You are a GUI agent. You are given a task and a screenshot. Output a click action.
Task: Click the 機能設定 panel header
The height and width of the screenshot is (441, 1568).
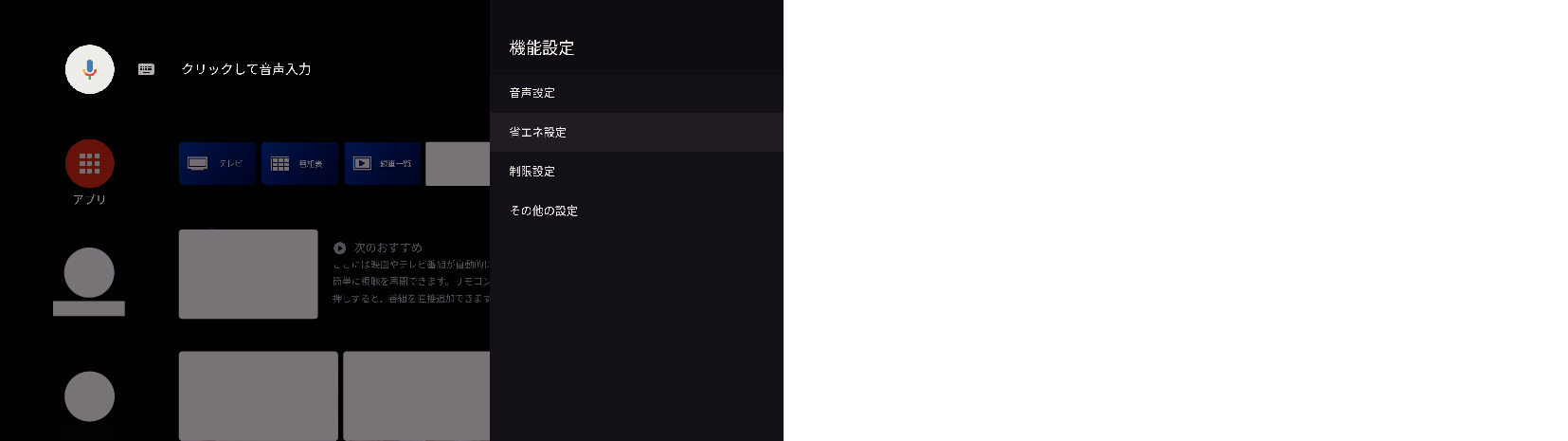[542, 47]
